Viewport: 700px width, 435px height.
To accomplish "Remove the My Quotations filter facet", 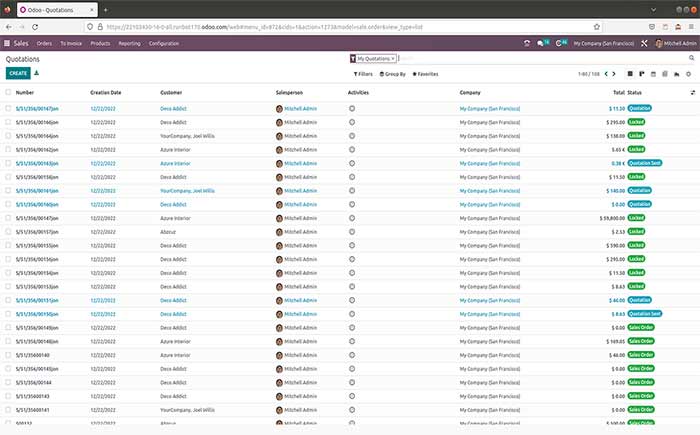I will coord(393,59).
